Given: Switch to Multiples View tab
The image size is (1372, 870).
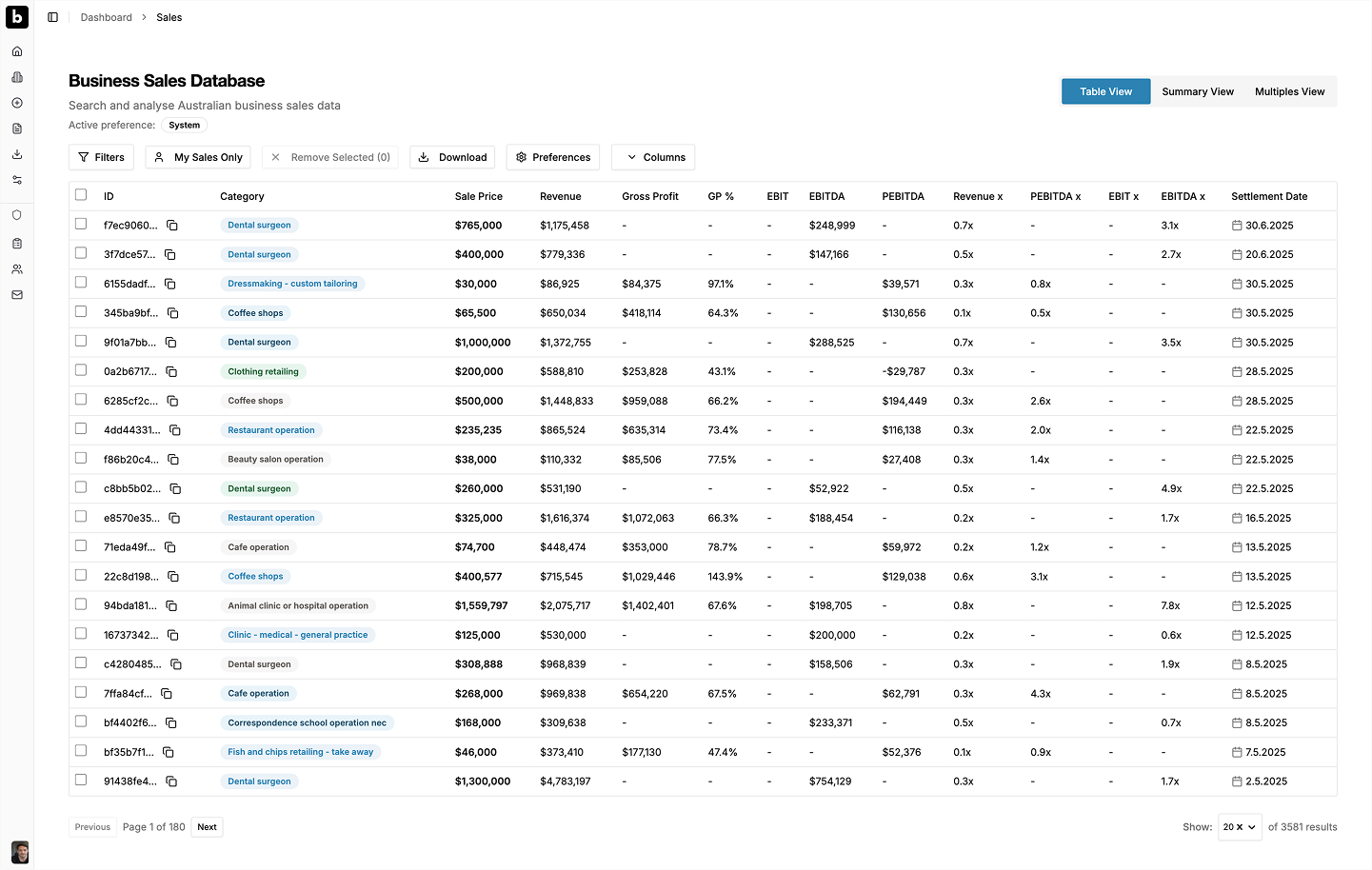Looking at the screenshot, I should pos(1289,91).
